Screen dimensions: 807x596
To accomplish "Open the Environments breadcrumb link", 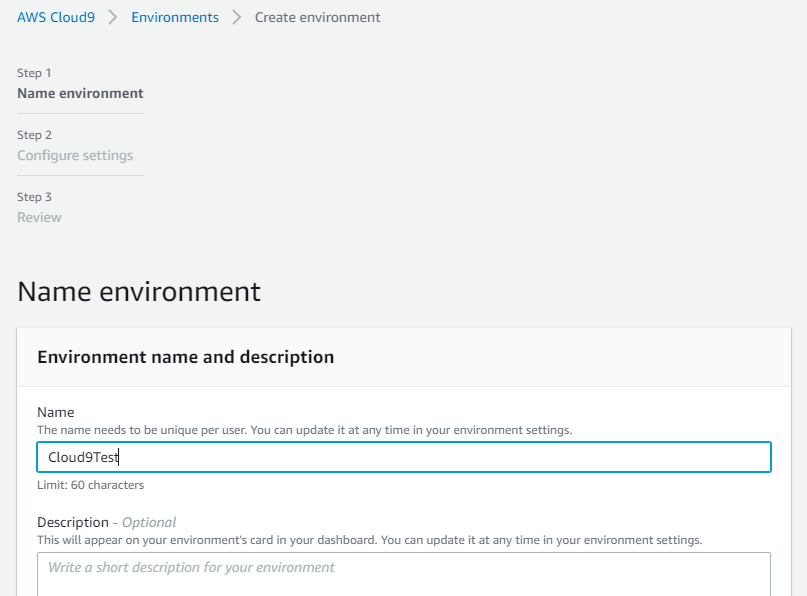I will pos(175,17).
